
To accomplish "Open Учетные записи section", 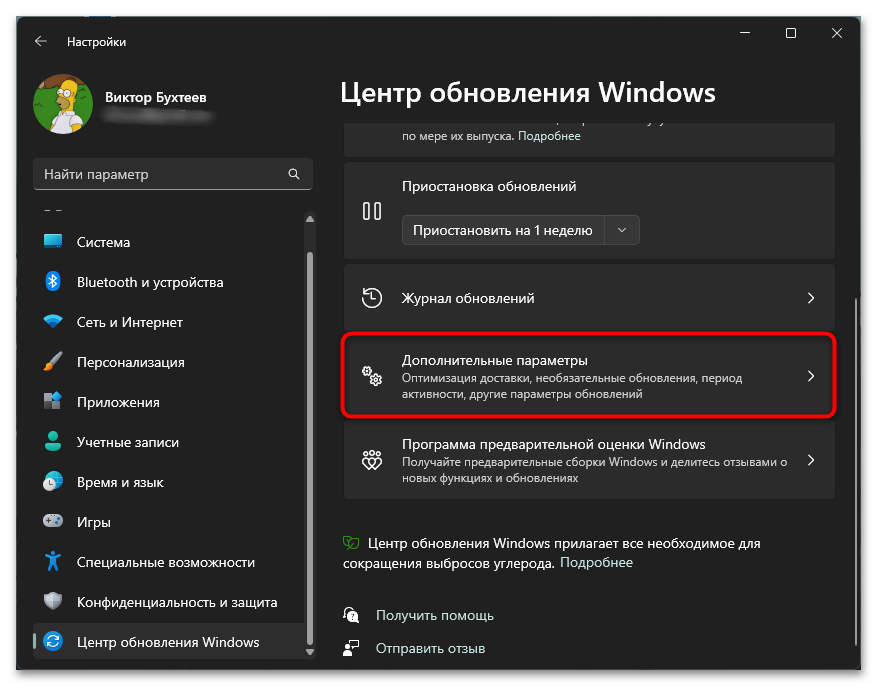I will click(169, 442).
